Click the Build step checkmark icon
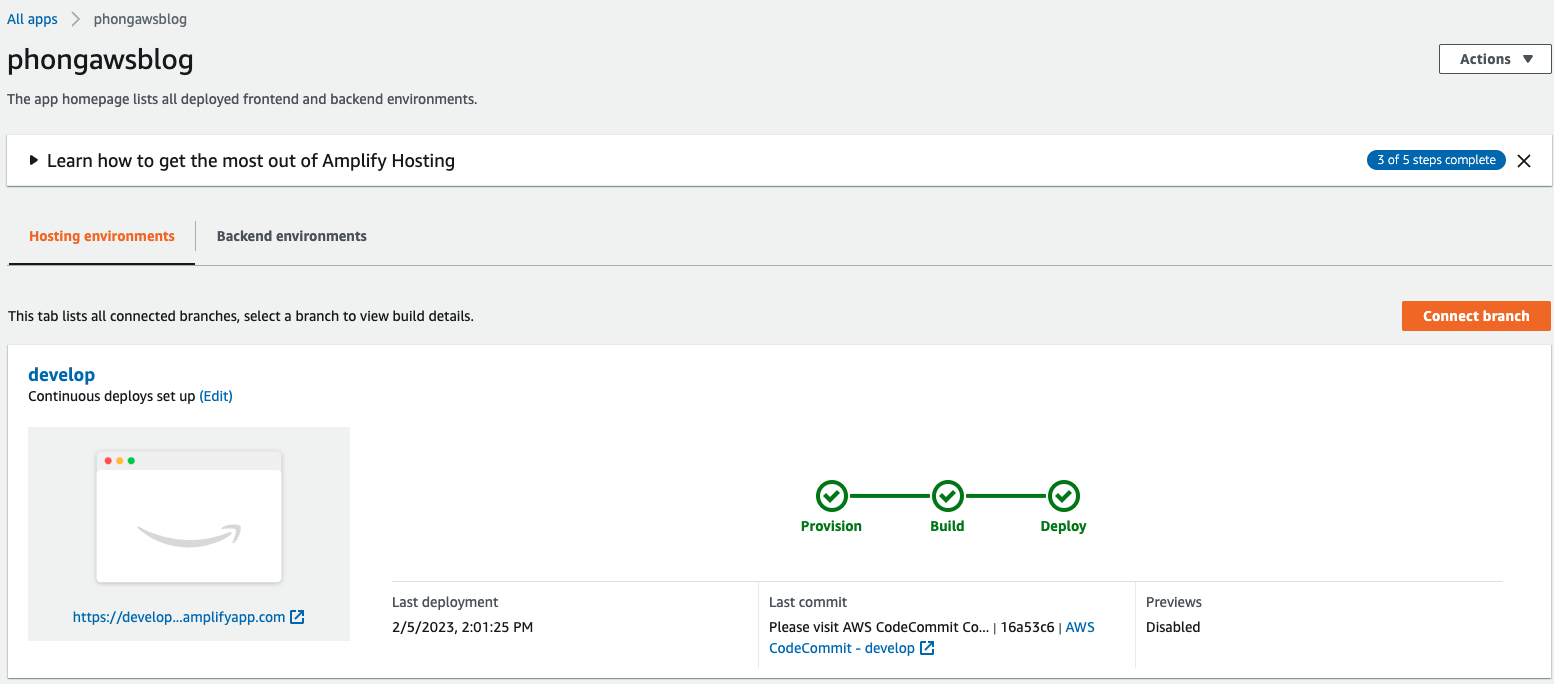This screenshot has width=1554, height=684. [x=947, y=495]
